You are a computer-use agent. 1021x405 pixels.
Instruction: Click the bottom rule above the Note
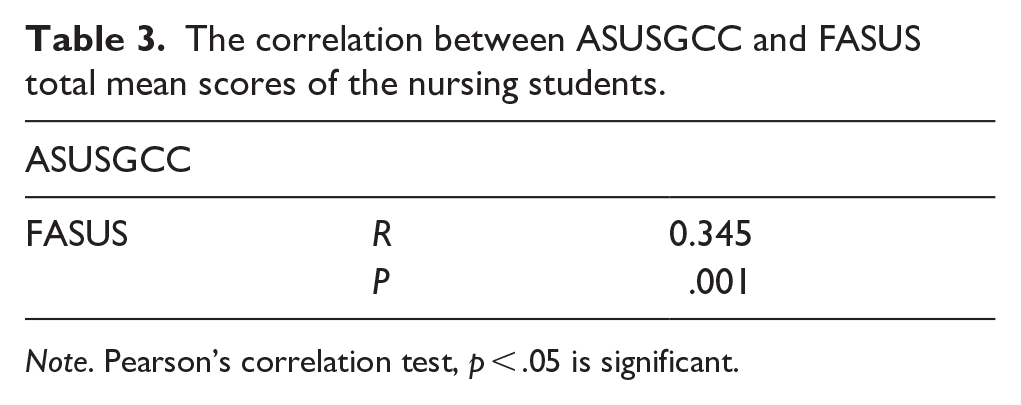click(510, 319)
